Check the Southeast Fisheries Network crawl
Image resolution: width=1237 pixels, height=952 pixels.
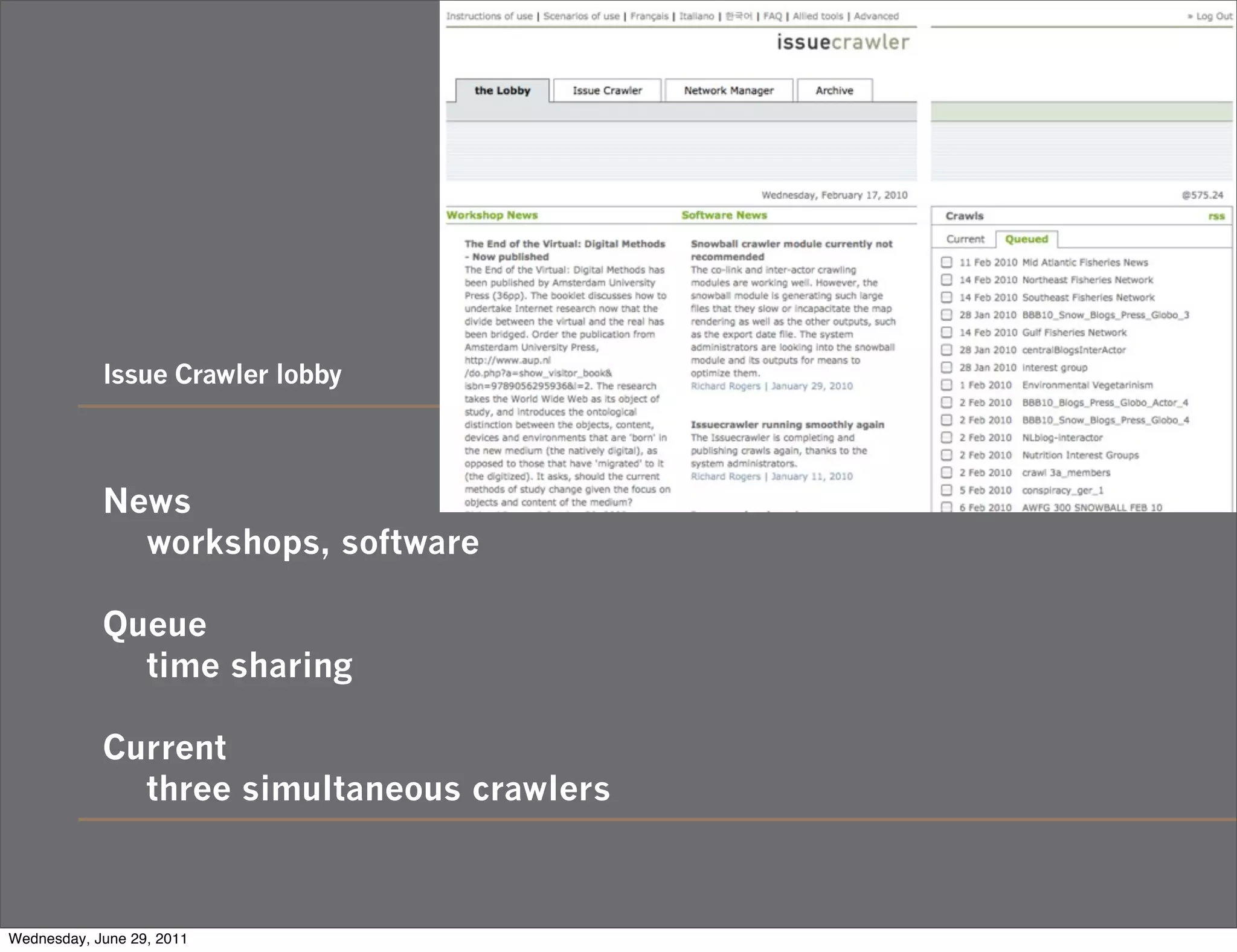946,297
